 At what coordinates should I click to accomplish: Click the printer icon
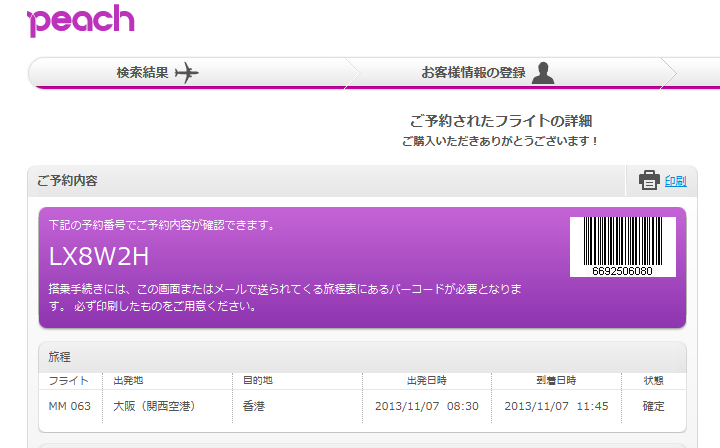(649, 180)
